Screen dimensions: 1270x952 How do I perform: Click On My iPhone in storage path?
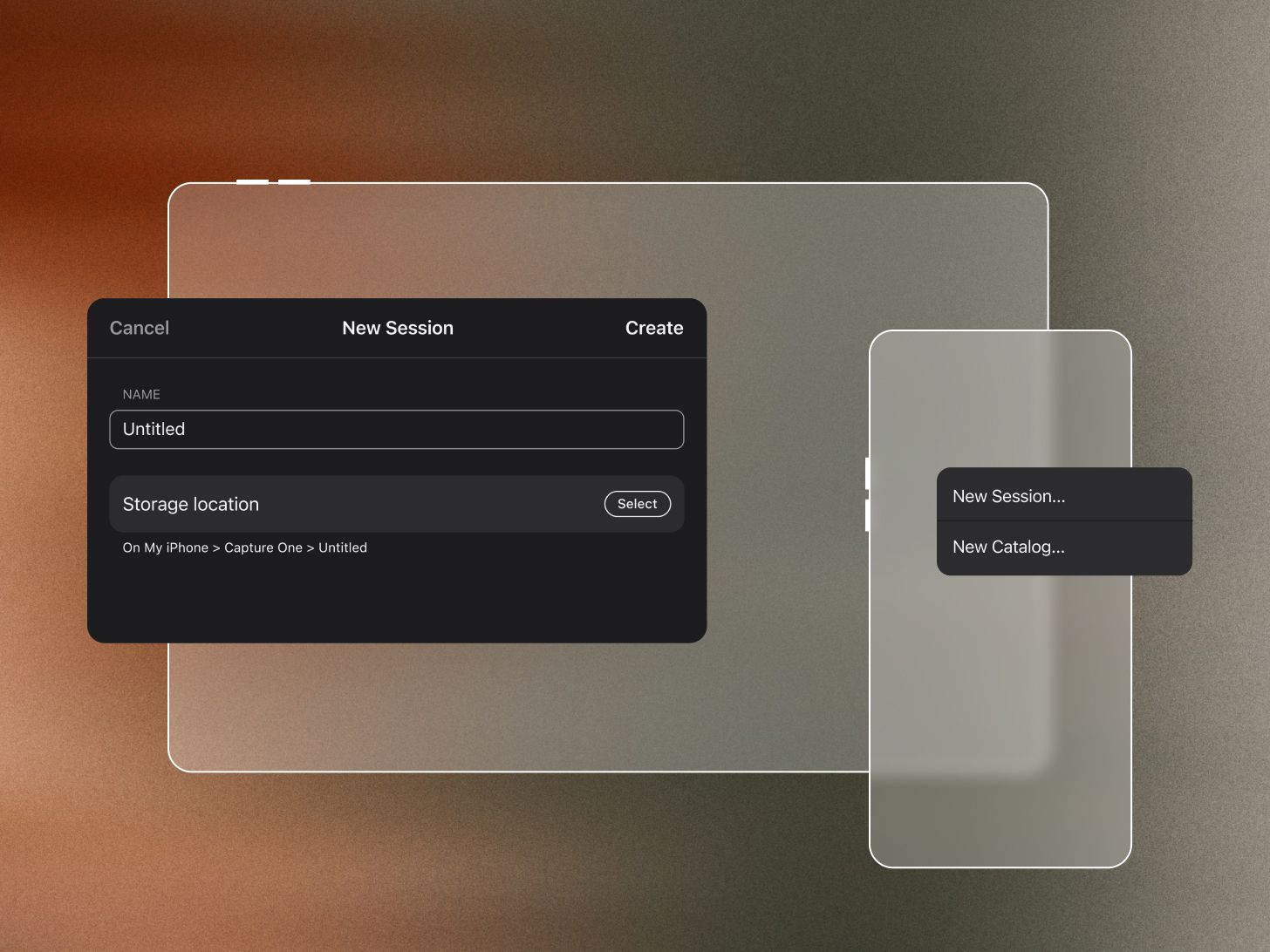[166, 547]
